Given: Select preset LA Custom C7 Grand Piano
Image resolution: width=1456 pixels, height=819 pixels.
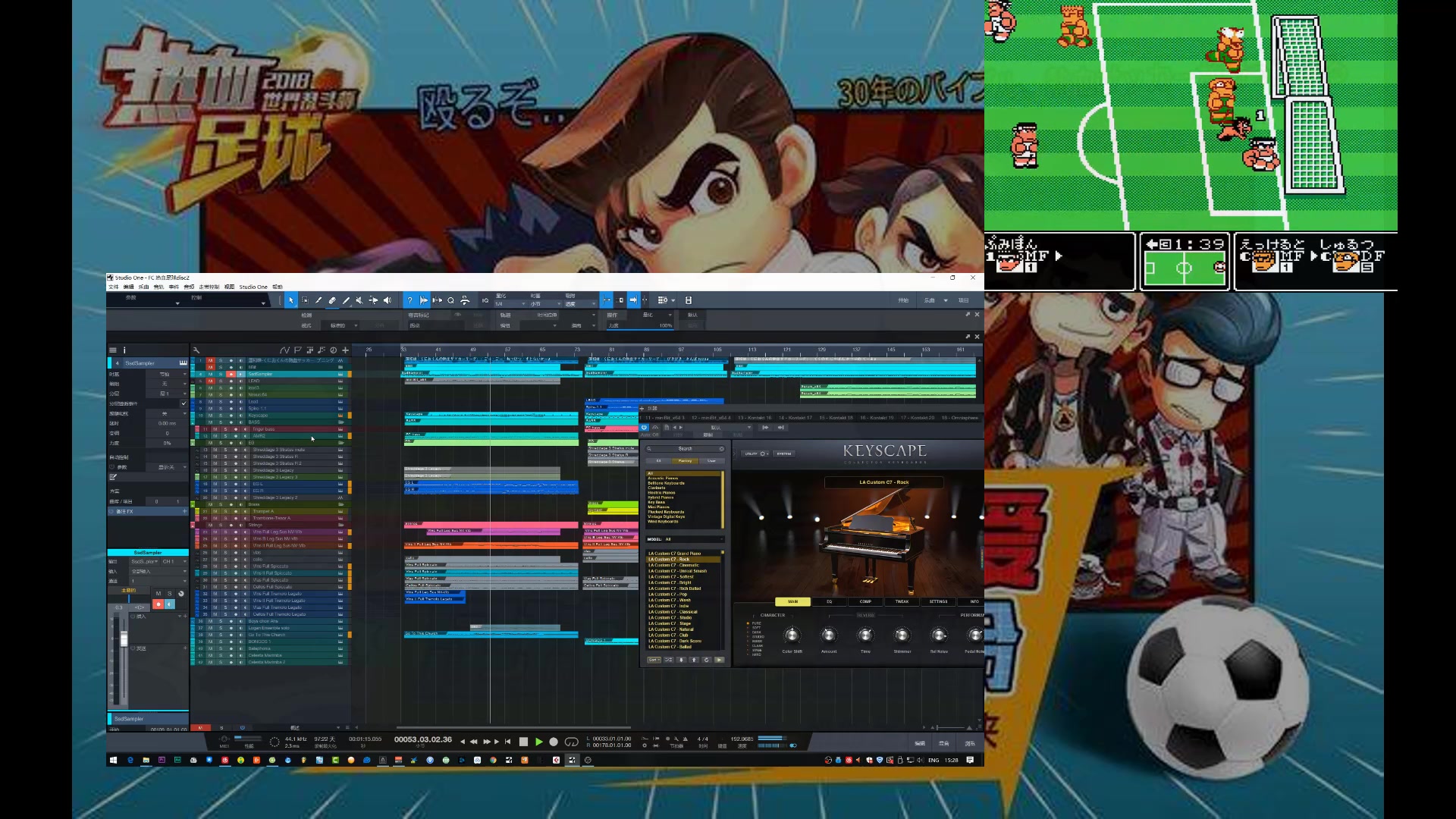Looking at the screenshot, I should 674,554.
